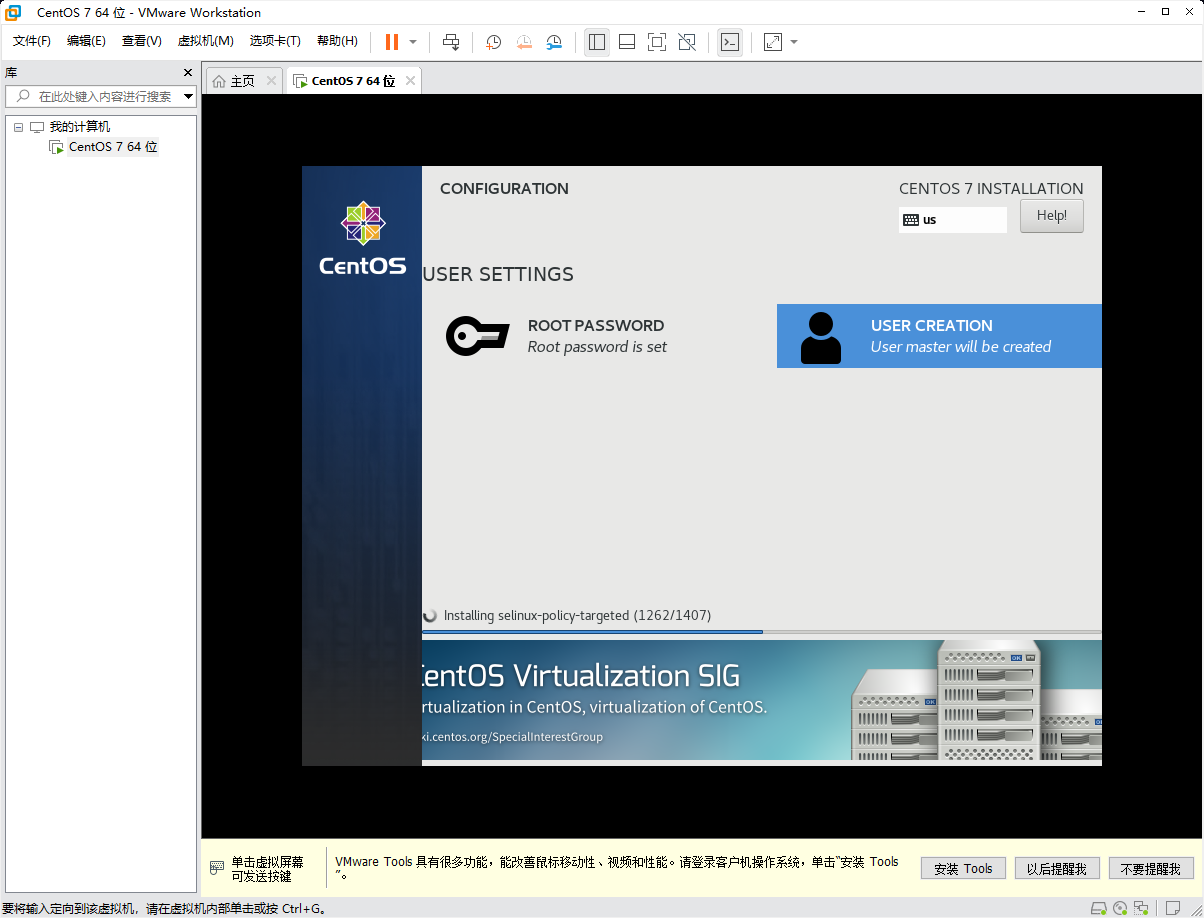
Task: Switch to the CentOS 7 64 位 tab
Action: 353,81
